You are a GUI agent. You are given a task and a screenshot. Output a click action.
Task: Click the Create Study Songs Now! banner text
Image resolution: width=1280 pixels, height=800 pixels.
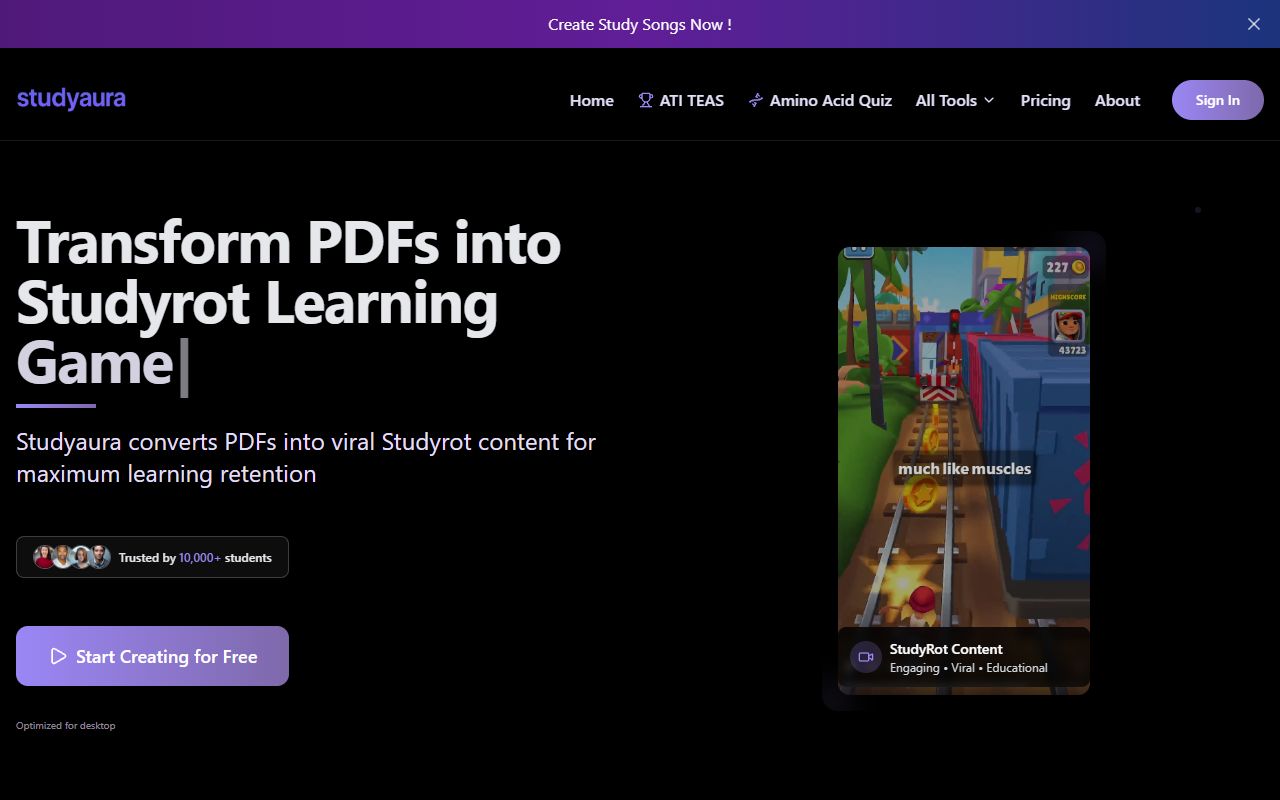(x=640, y=24)
